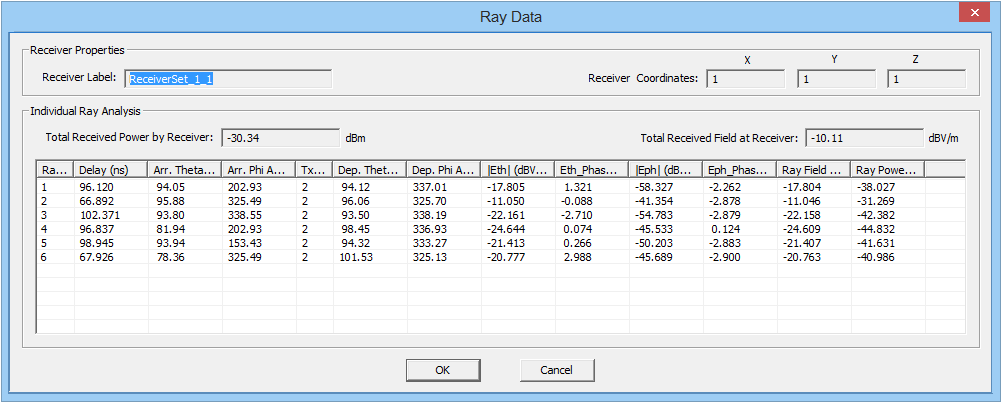Sort by Delay (ns) column header

pyautogui.click(x=111, y=170)
